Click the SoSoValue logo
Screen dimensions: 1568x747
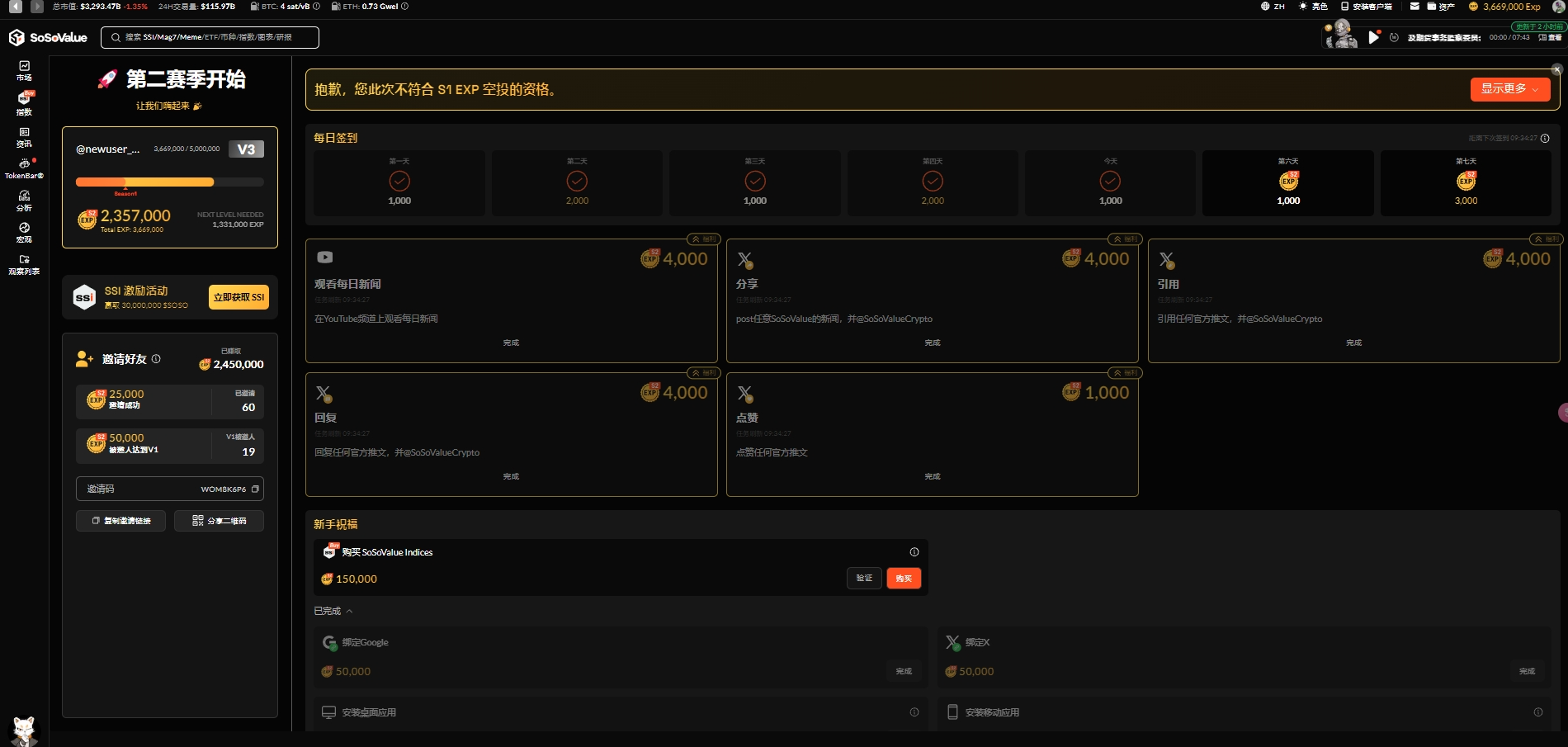point(48,37)
